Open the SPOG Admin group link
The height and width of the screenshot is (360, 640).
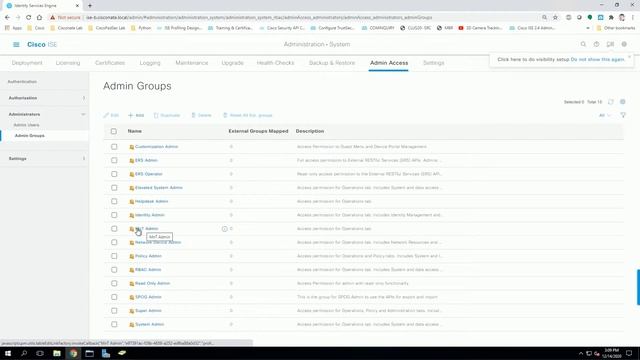tap(149, 297)
